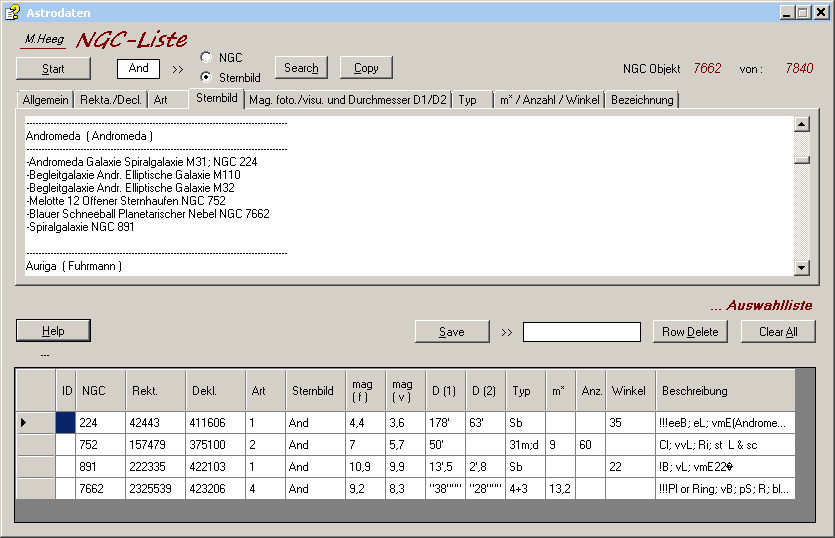Select the NGC radio button
The width and height of the screenshot is (835, 538).
(206, 57)
